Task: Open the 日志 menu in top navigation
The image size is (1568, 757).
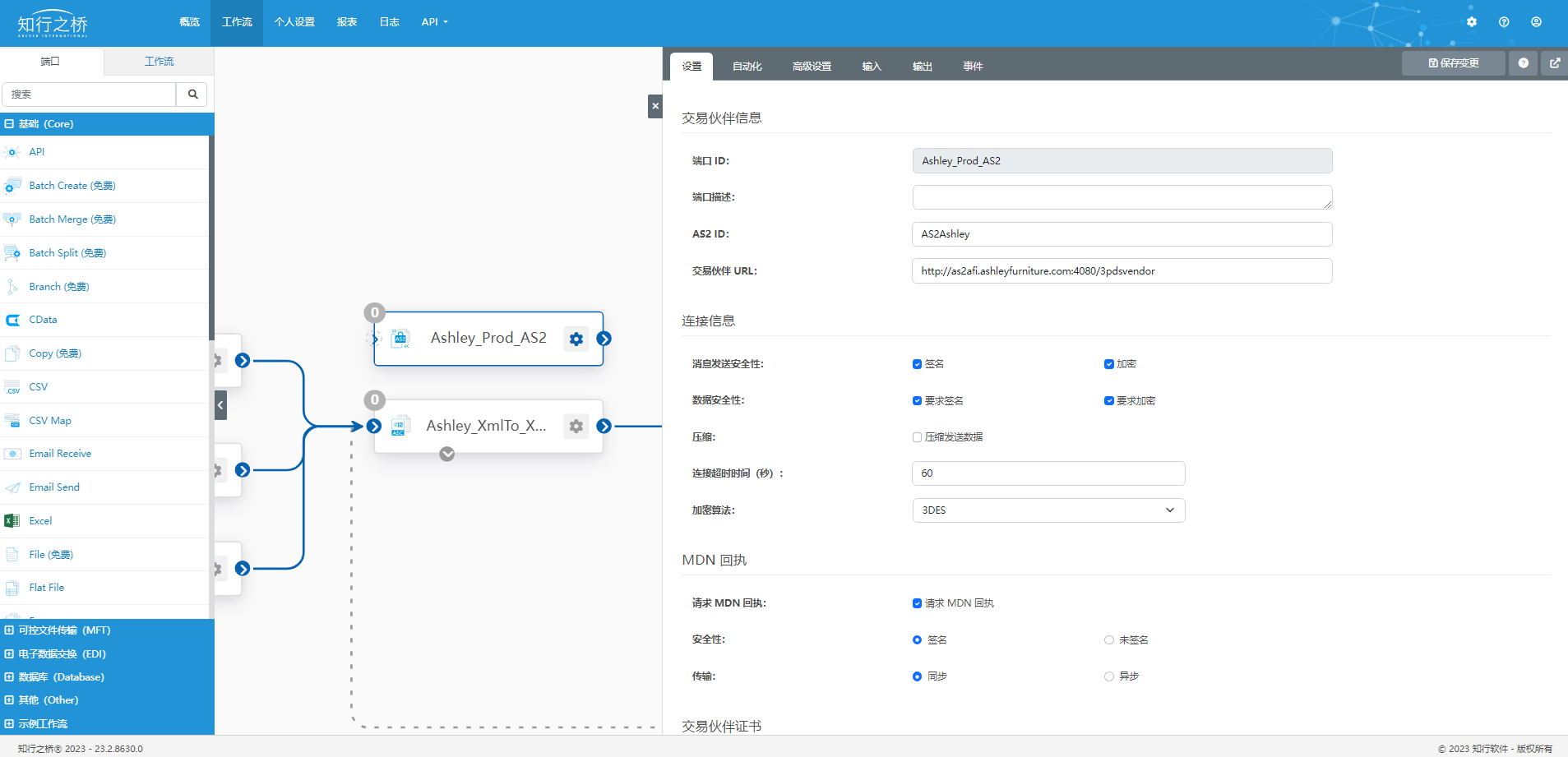Action: coord(389,22)
